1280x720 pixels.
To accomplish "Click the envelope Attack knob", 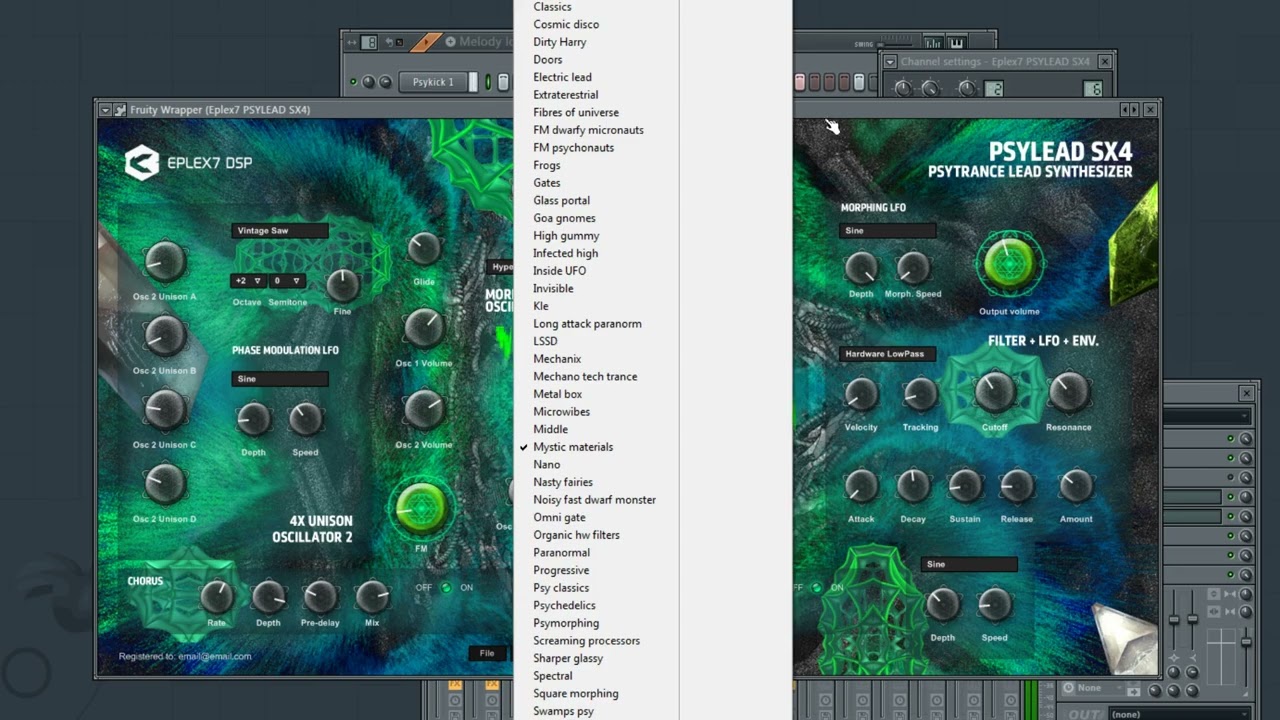I will [x=861, y=486].
